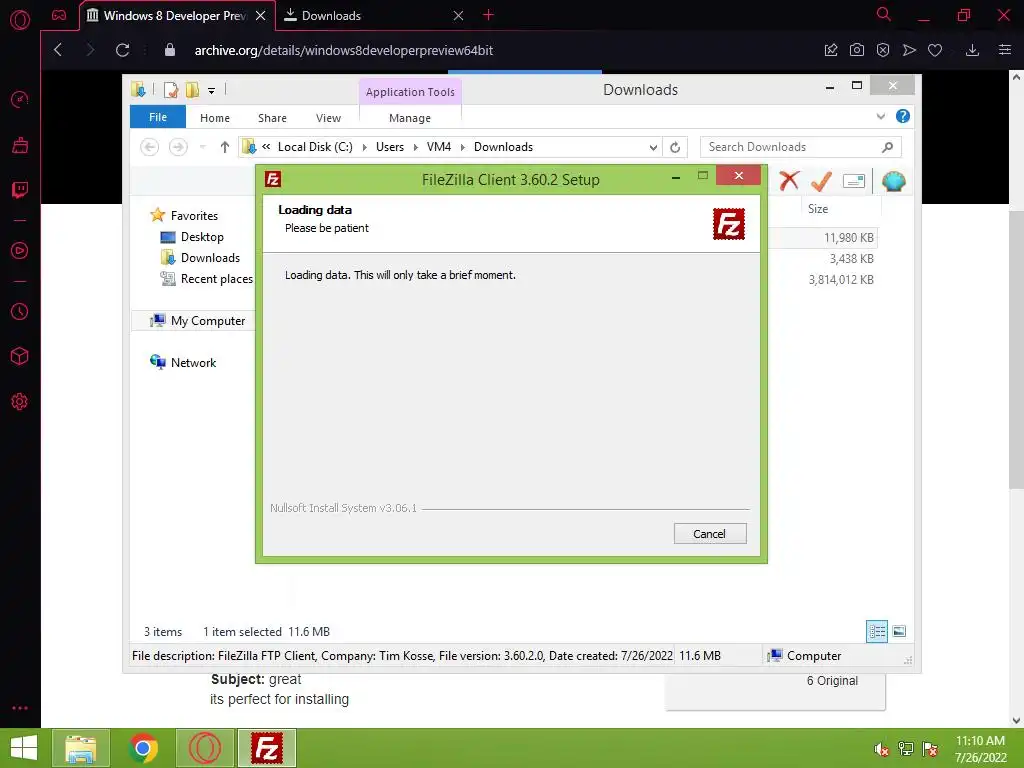
Task: Switch Explorer to large thumbnails view
Action: [899, 631]
